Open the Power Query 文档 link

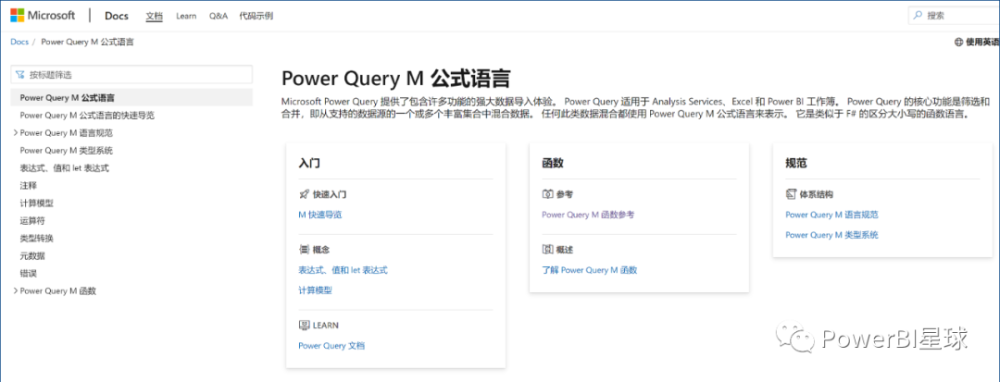click(x=332, y=346)
